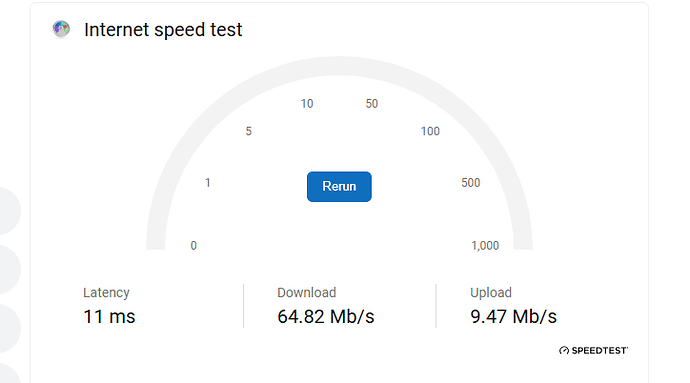Click the 1,000 gauge marker

[485, 246]
